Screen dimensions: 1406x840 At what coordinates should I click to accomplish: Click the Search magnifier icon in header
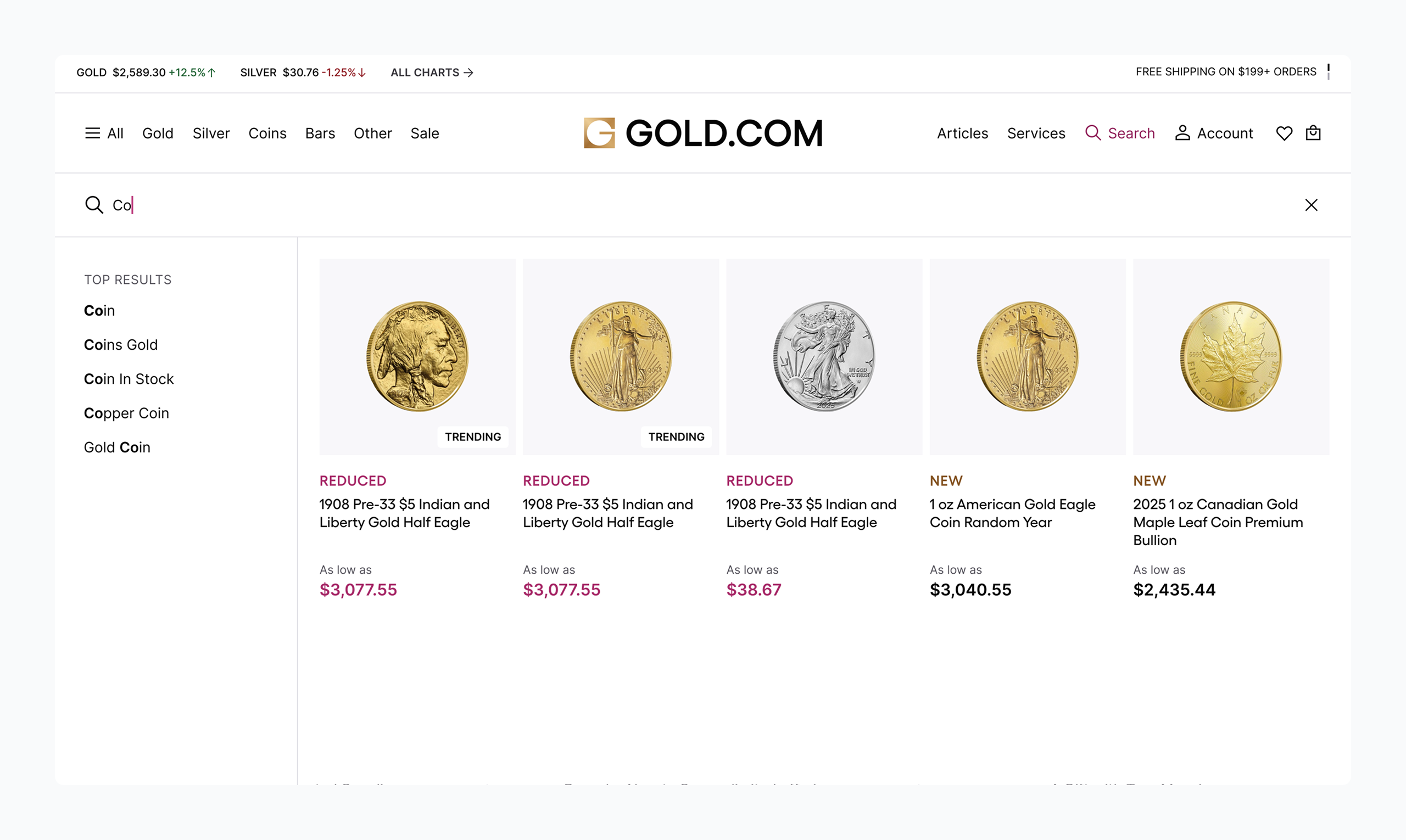click(1092, 133)
